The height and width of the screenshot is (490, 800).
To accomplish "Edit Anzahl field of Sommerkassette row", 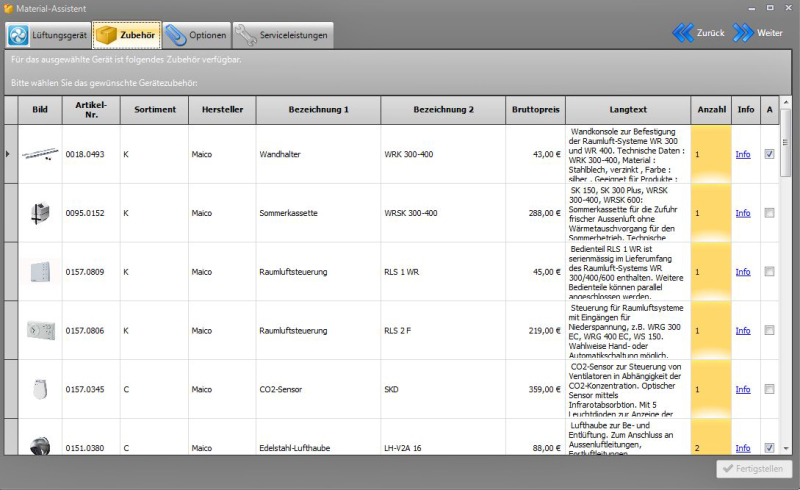I will [x=711, y=213].
